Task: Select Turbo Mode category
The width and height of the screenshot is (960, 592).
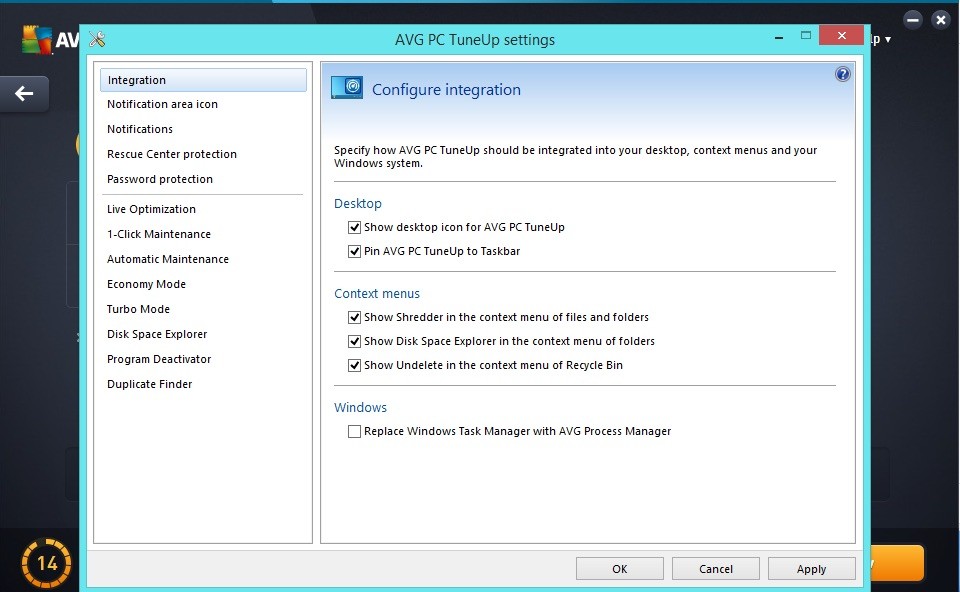Action: click(138, 310)
